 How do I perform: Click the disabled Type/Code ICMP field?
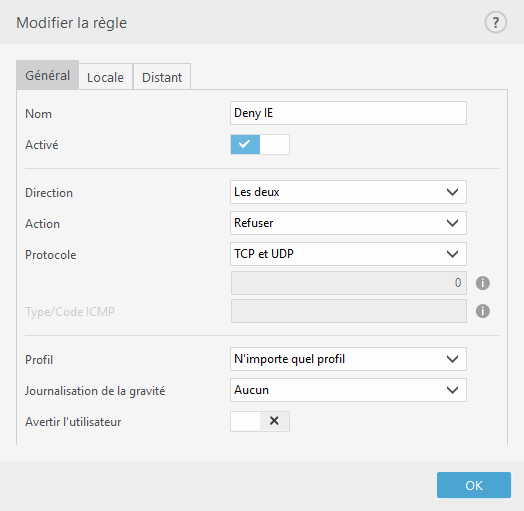[x=349, y=311]
